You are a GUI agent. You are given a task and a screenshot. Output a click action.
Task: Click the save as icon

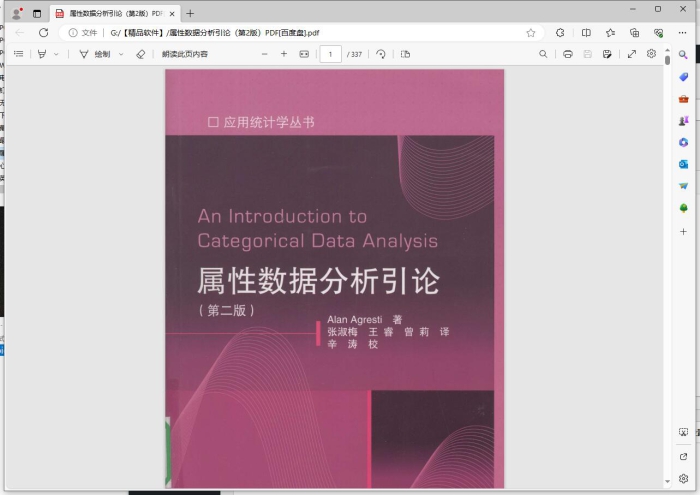click(607, 54)
